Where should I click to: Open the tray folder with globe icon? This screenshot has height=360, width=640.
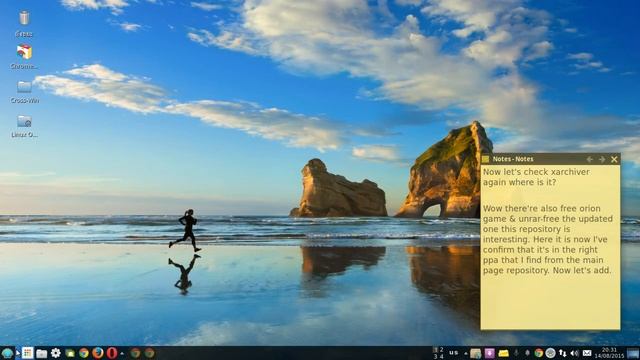click(x=476, y=353)
